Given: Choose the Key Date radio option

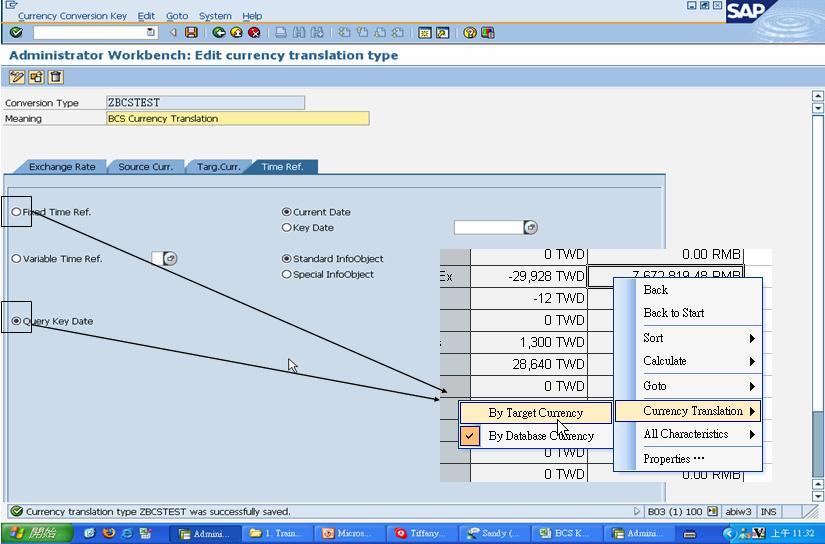Looking at the screenshot, I should [287, 228].
